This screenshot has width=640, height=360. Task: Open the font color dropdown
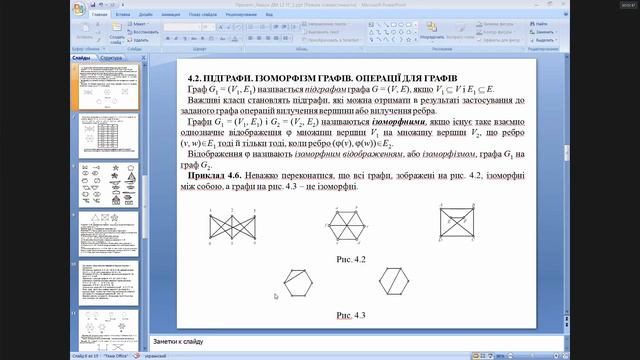(235, 39)
